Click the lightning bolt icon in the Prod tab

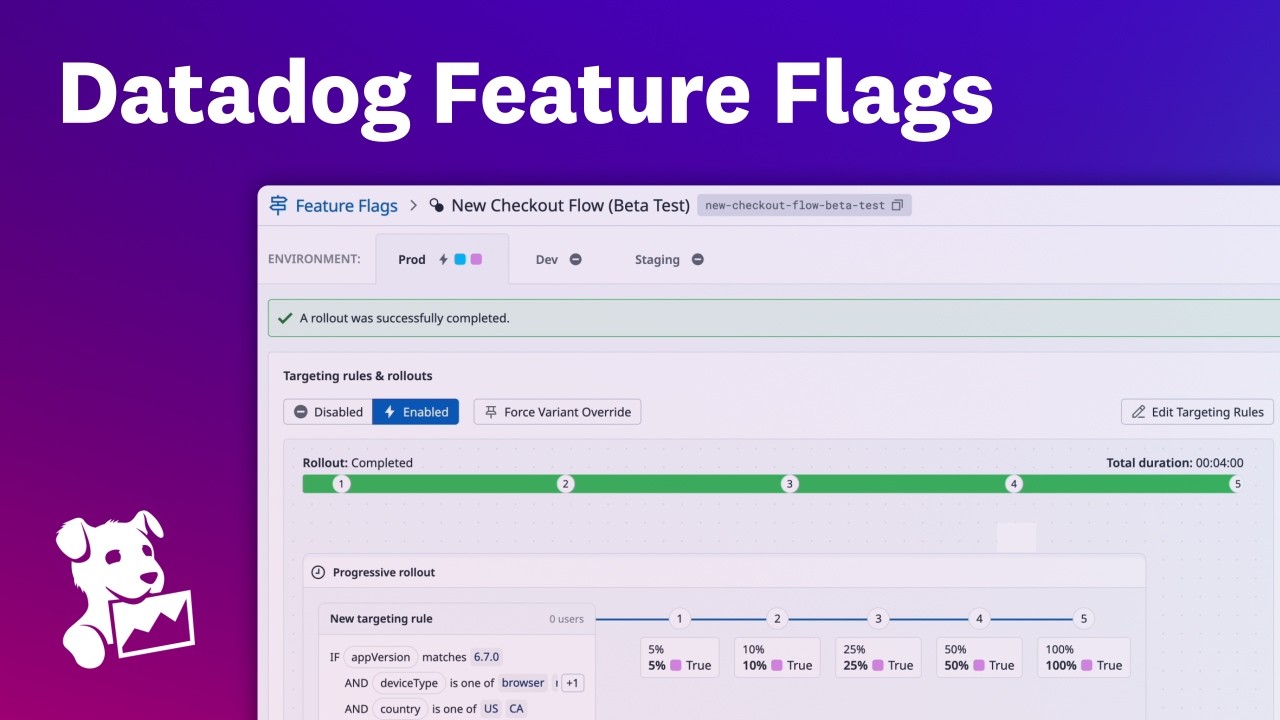click(444, 259)
